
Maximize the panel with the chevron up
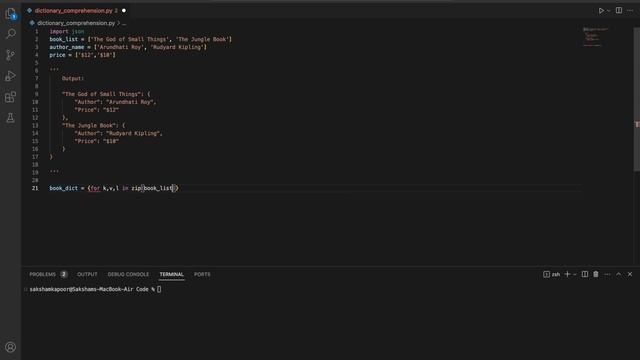pyautogui.click(x=619, y=274)
